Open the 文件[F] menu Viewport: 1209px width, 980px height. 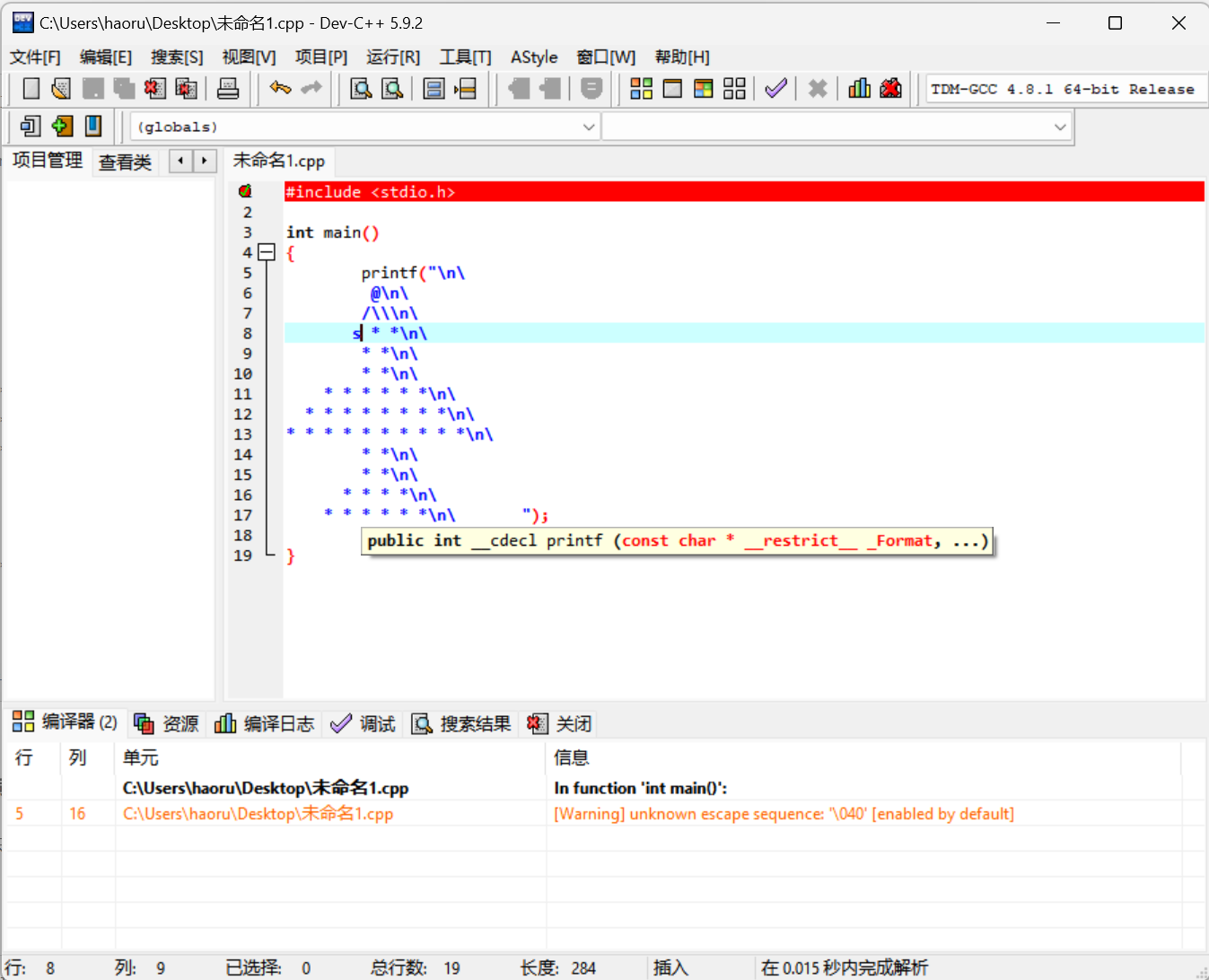tap(35, 57)
